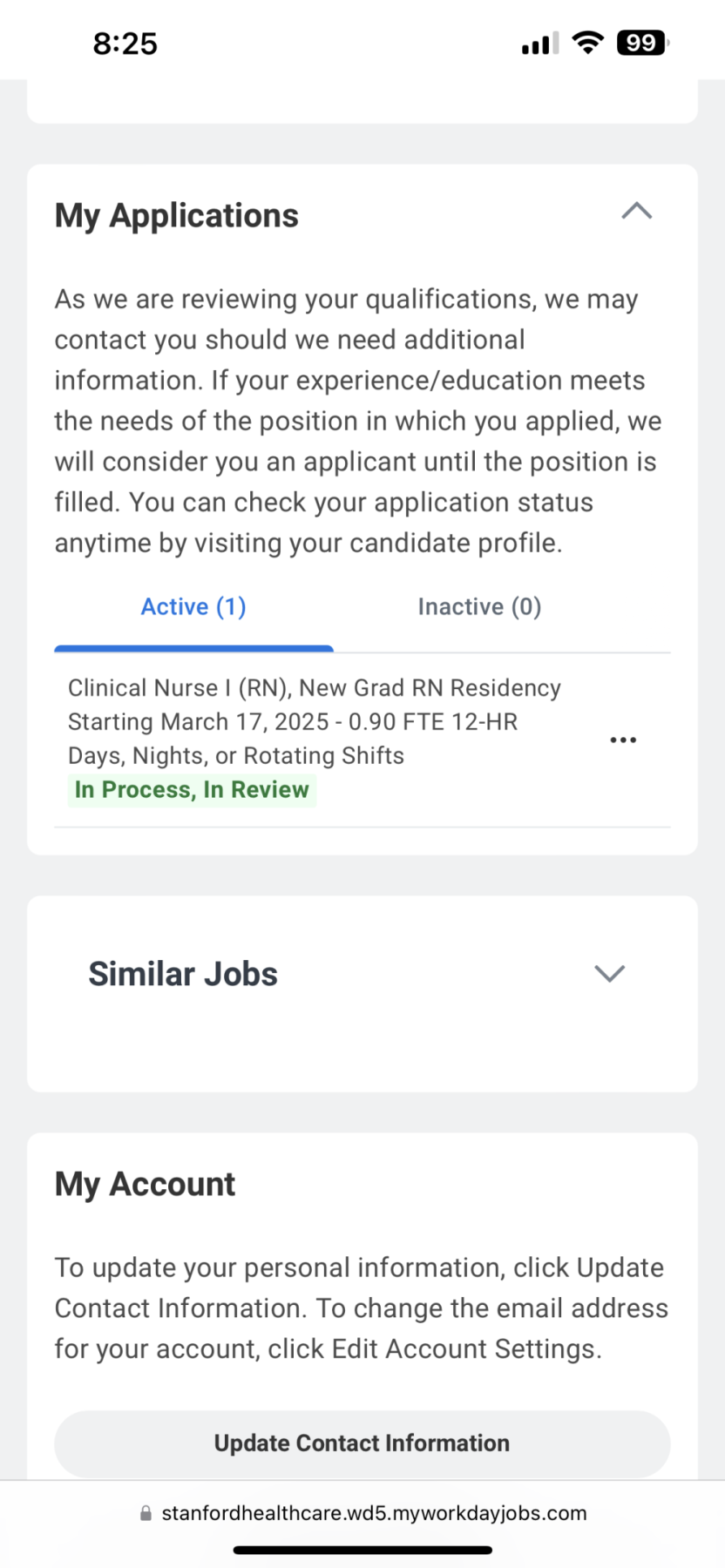Tap the My Account instructions paragraph

[361, 1308]
